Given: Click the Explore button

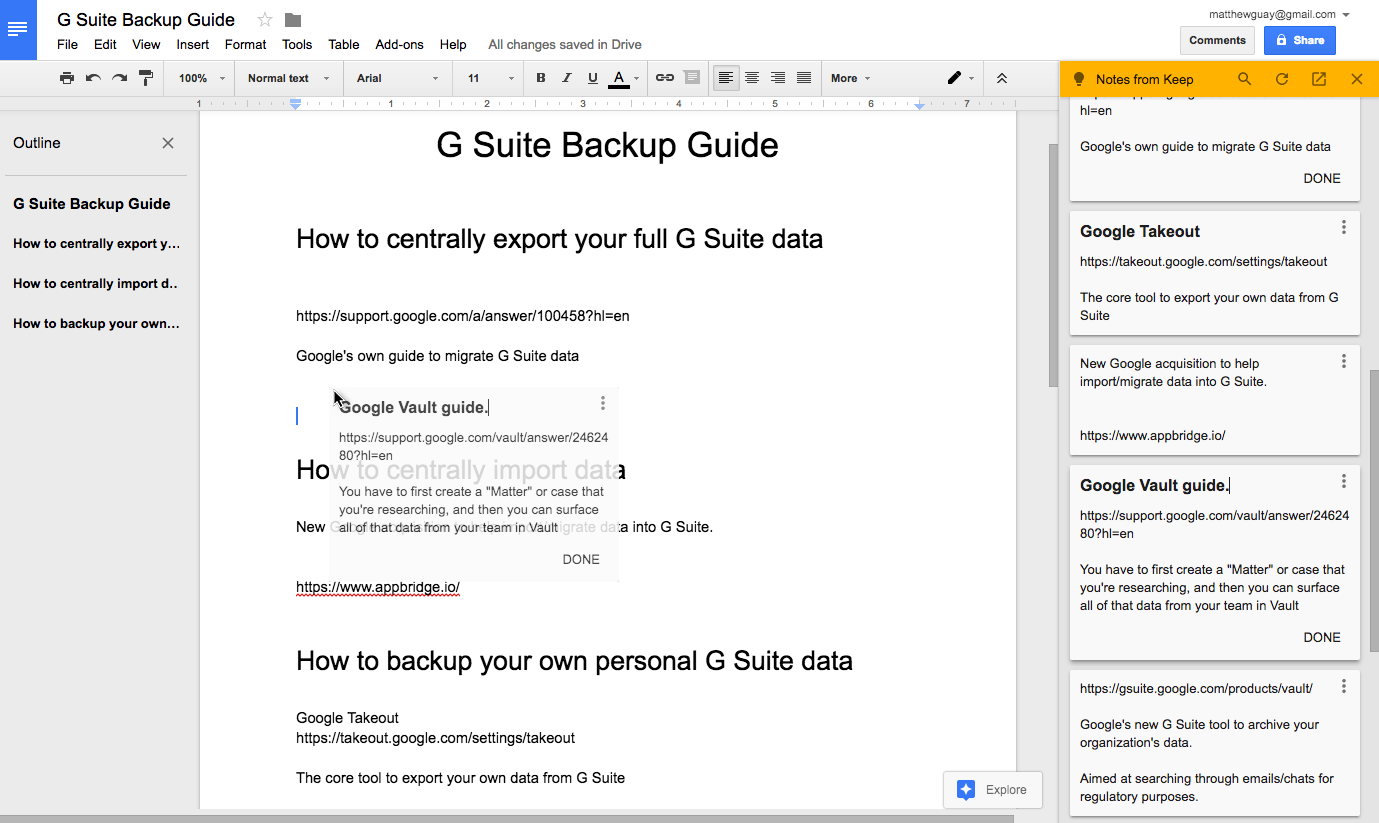Looking at the screenshot, I should (x=992, y=789).
